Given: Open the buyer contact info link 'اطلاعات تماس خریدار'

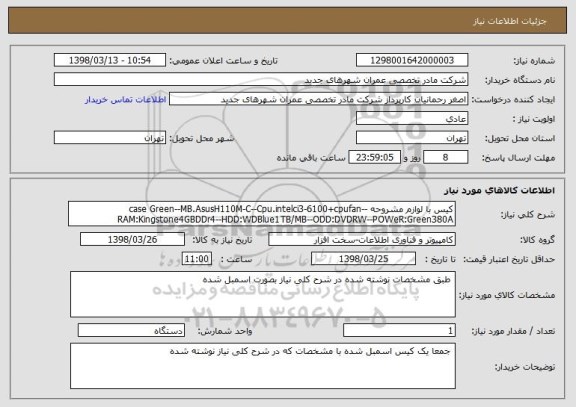Looking at the screenshot, I should [126, 100].
